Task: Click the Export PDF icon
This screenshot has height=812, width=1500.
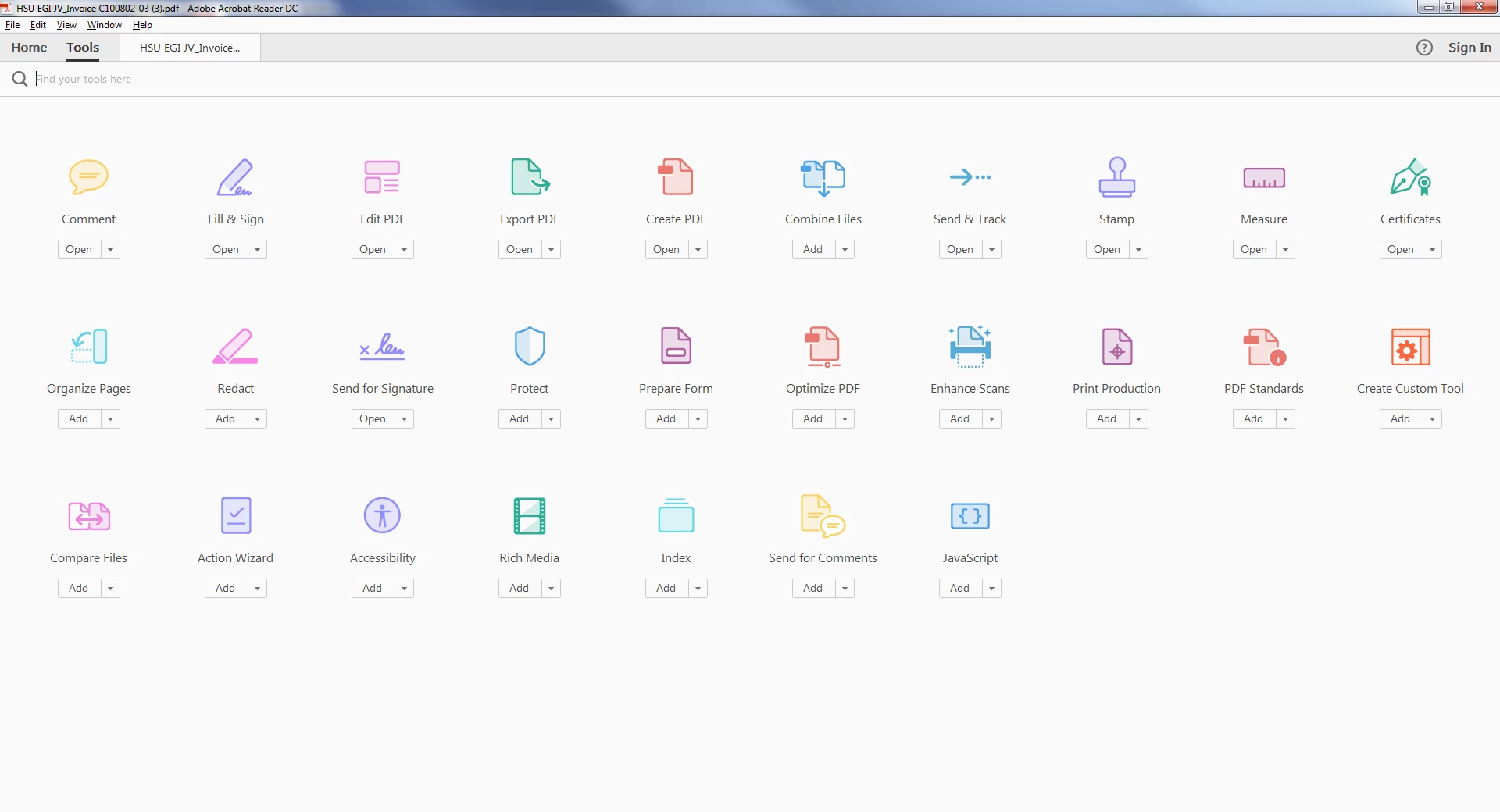Action: tap(530, 177)
